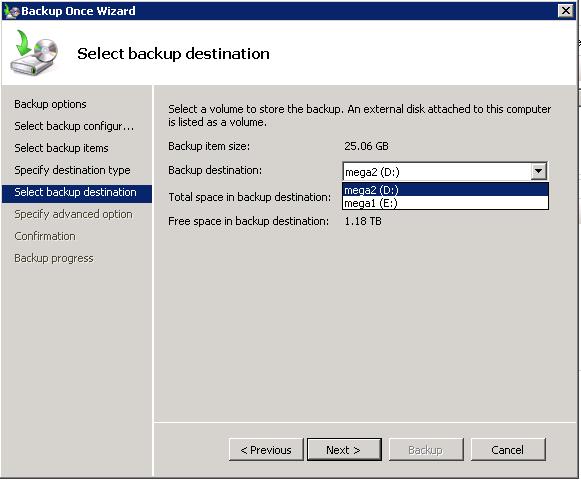This screenshot has height=480, width=581.
Task: Click the 1.18 TB free space value
Action: [363, 221]
